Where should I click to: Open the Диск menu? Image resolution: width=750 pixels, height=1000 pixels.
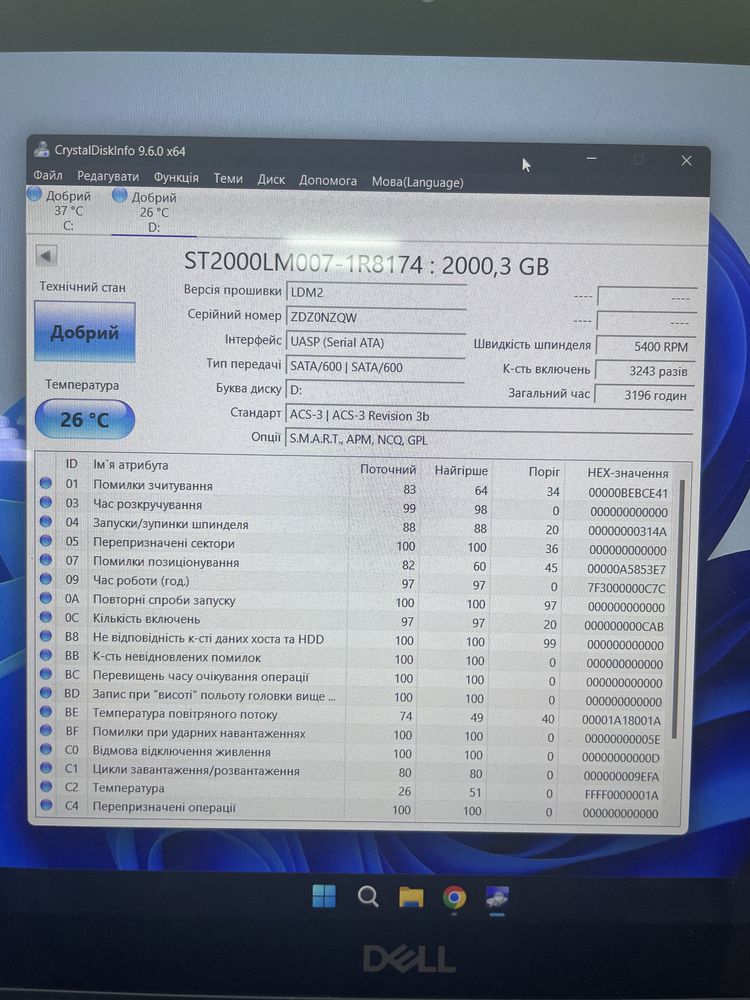(x=271, y=180)
